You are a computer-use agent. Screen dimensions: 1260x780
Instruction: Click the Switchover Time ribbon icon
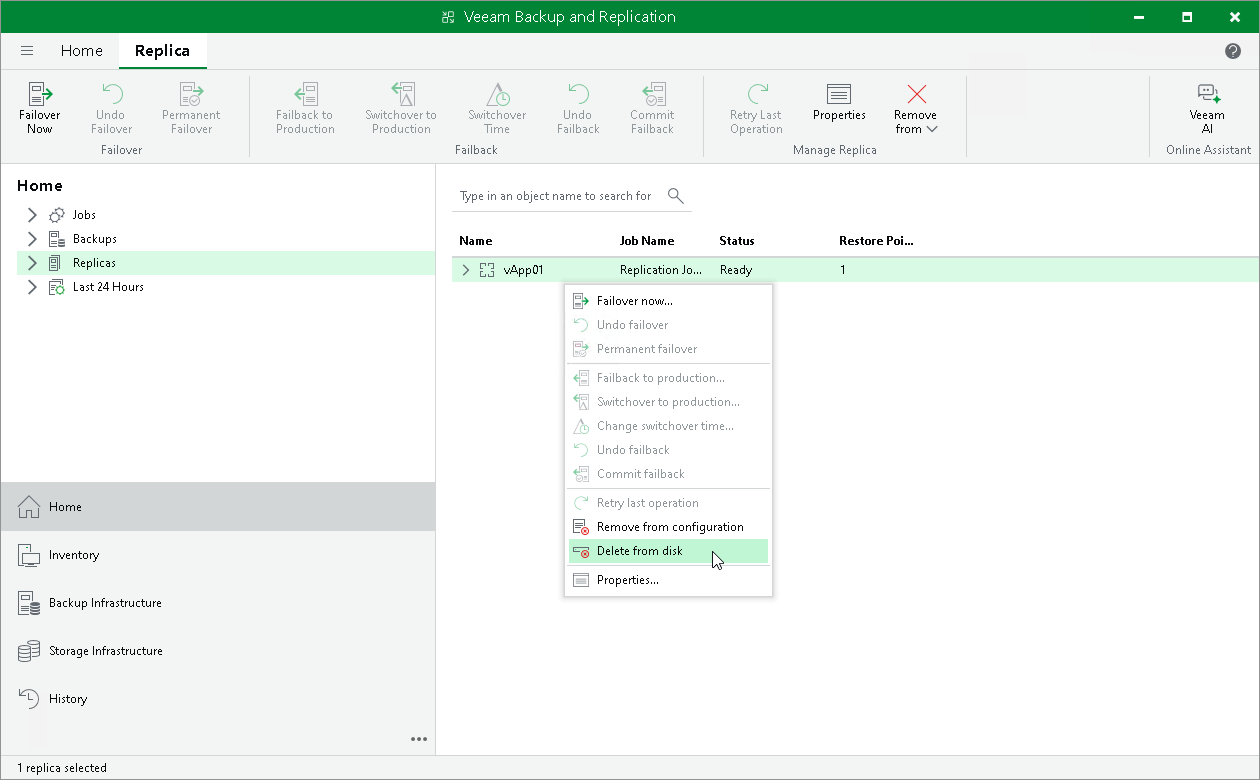tap(497, 94)
